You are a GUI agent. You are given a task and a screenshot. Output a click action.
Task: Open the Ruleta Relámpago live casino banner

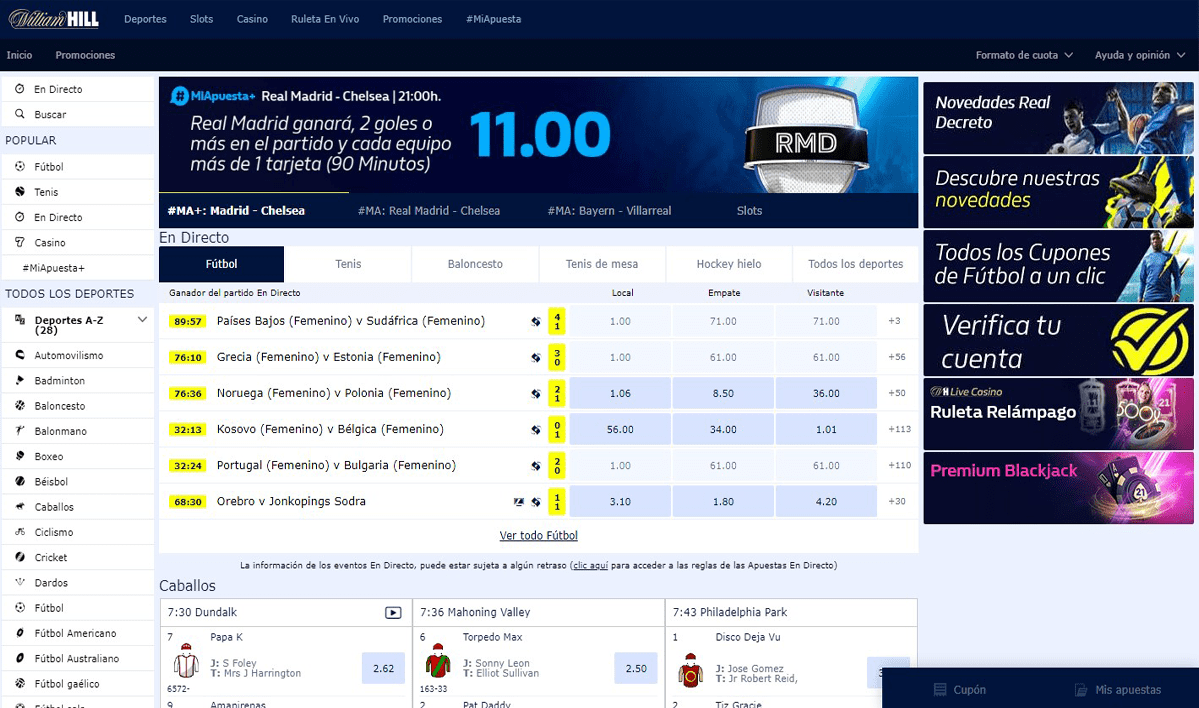pos(1058,414)
